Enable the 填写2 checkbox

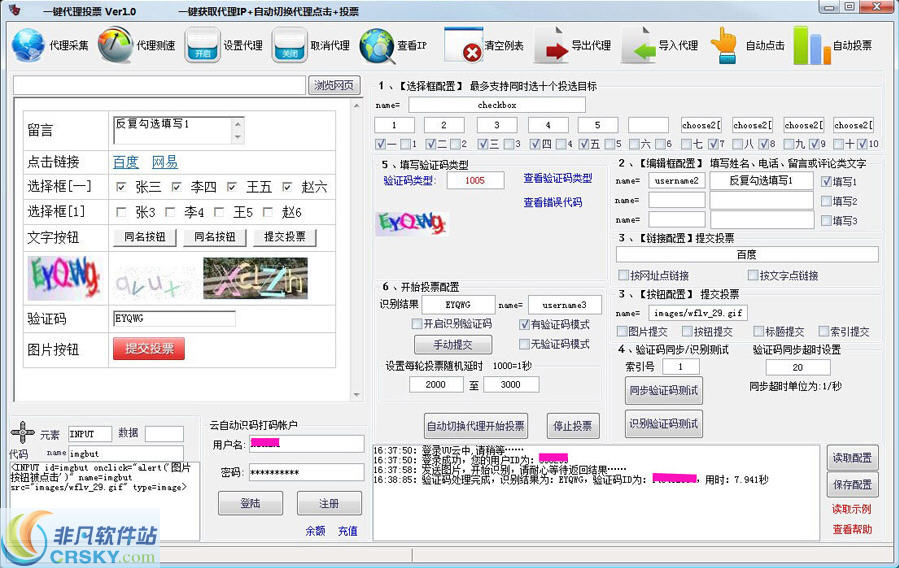click(826, 201)
